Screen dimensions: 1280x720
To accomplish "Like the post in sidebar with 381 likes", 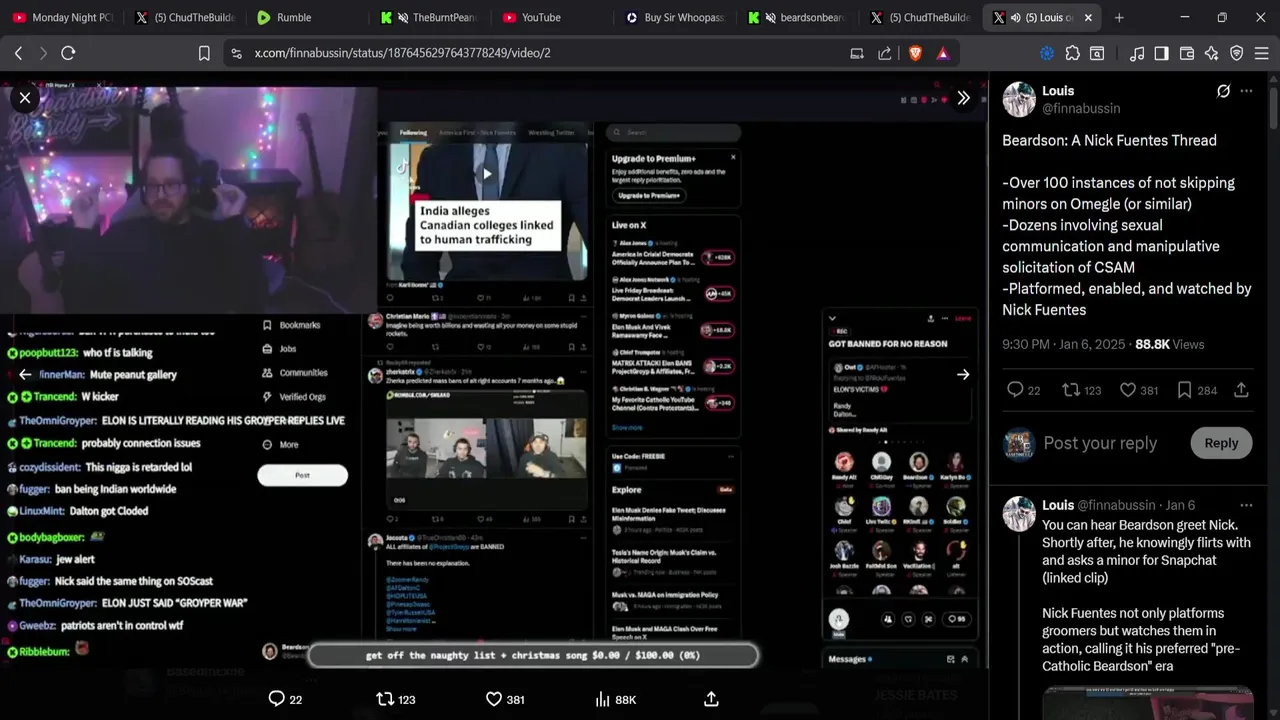I will click(1127, 390).
